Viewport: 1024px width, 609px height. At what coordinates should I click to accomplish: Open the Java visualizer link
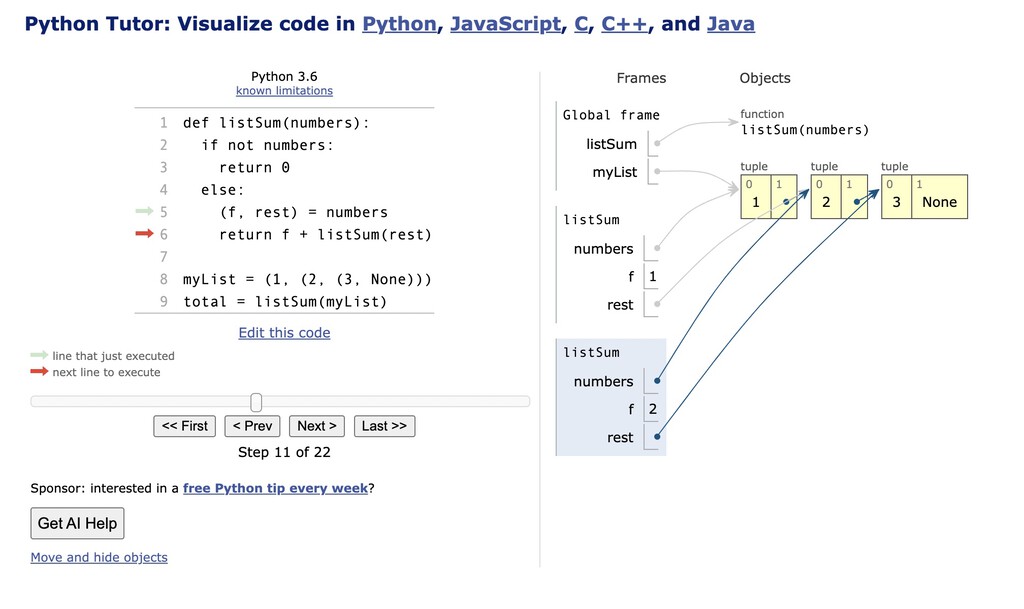tap(731, 23)
